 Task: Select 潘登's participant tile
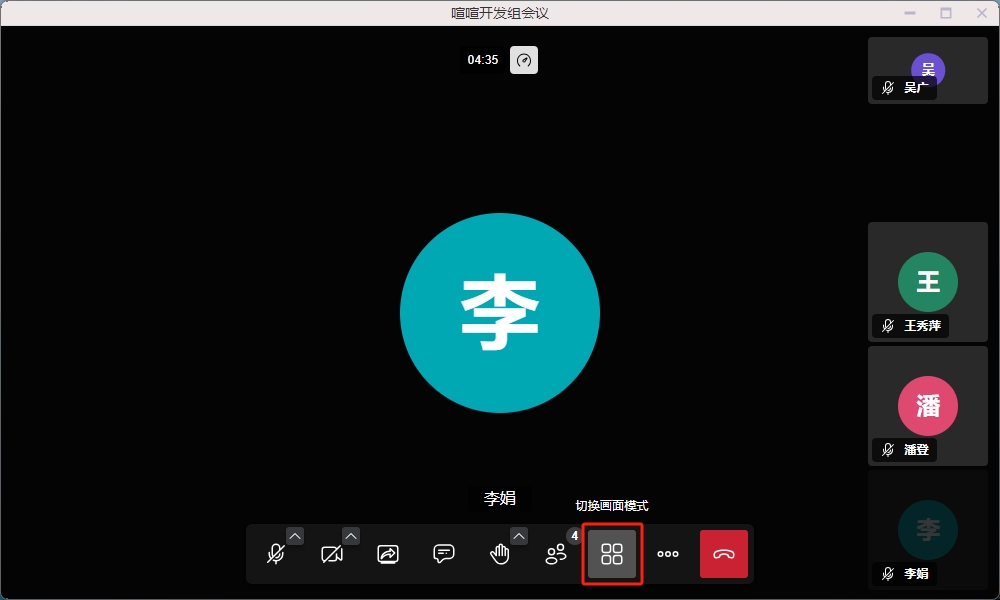point(927,406)
